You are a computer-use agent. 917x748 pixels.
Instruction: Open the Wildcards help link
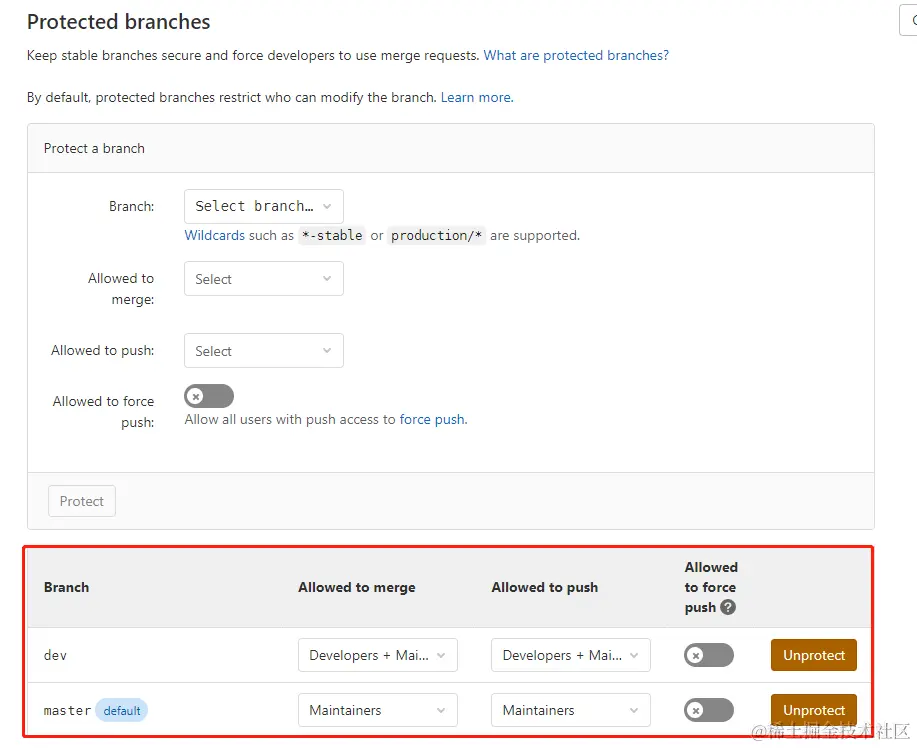click(215, 235)
